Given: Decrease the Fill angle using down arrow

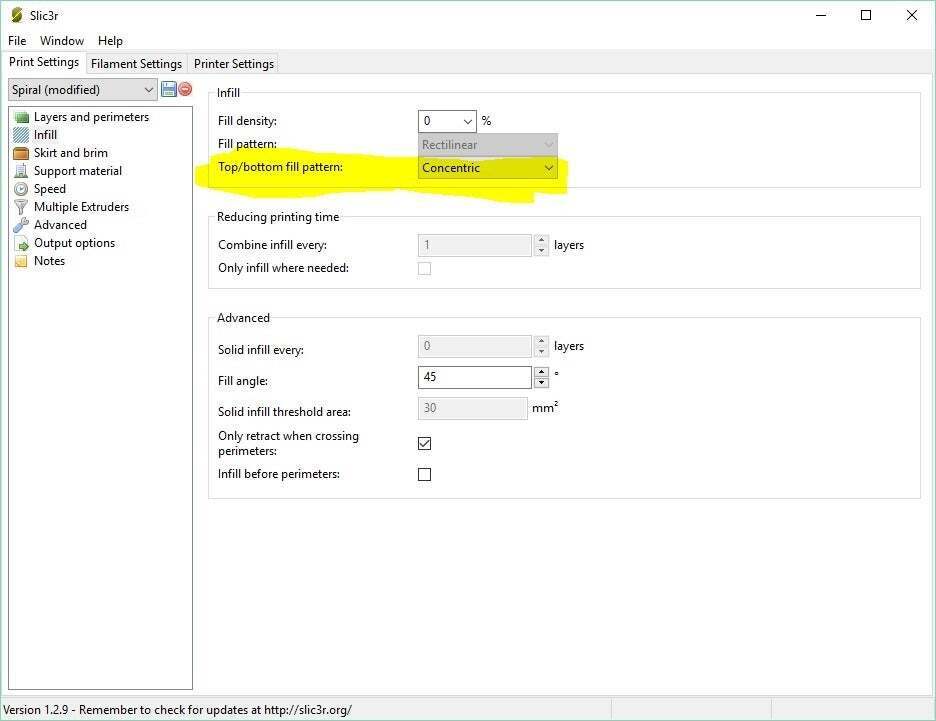Looking at the screenshot, I should 541,383.
